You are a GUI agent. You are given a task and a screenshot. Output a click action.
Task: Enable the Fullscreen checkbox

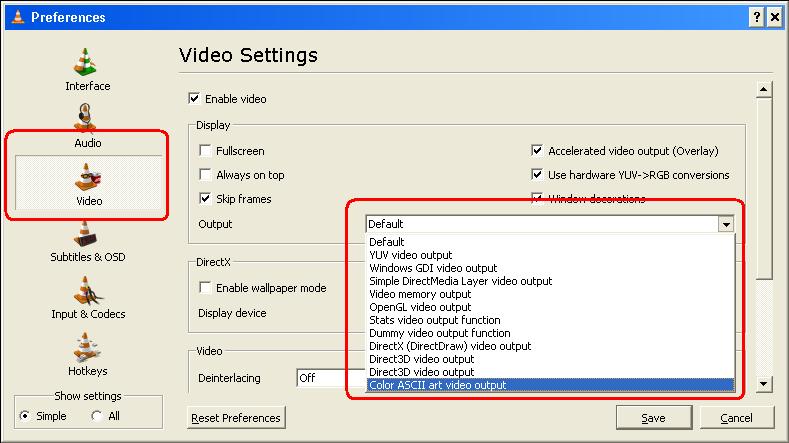click(x=205, y=150)
